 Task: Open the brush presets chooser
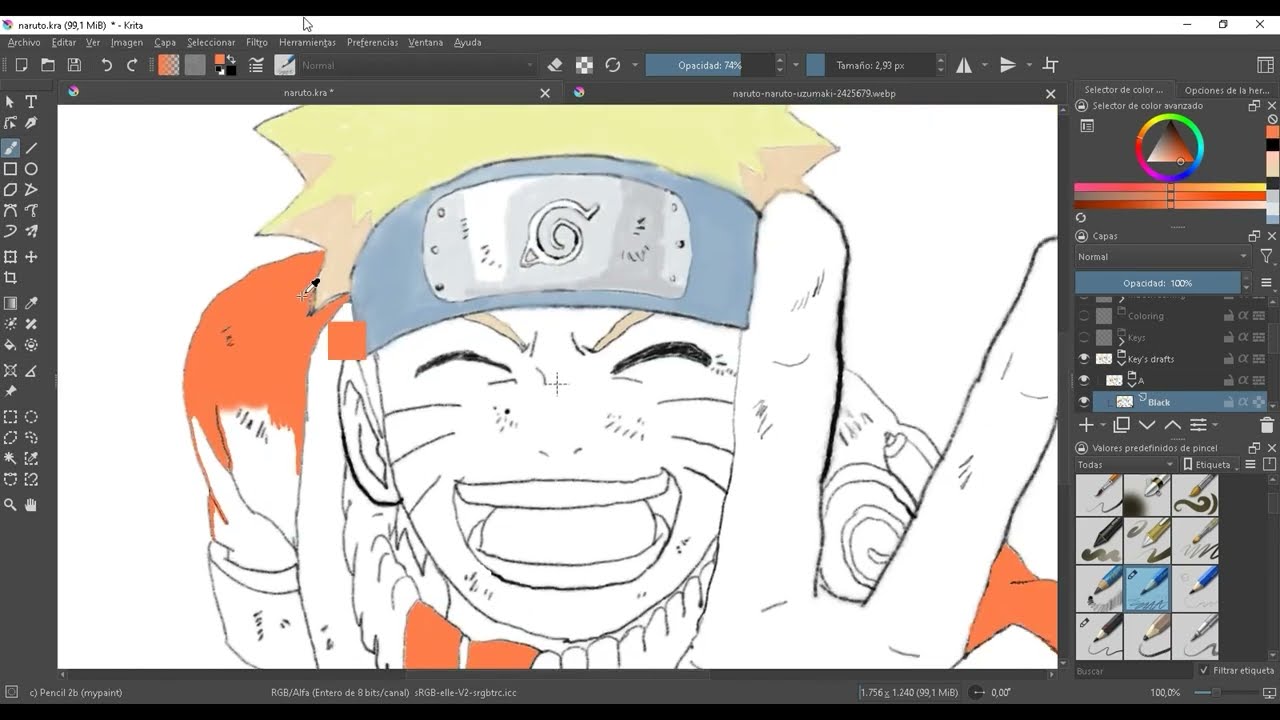coord(285,65)
